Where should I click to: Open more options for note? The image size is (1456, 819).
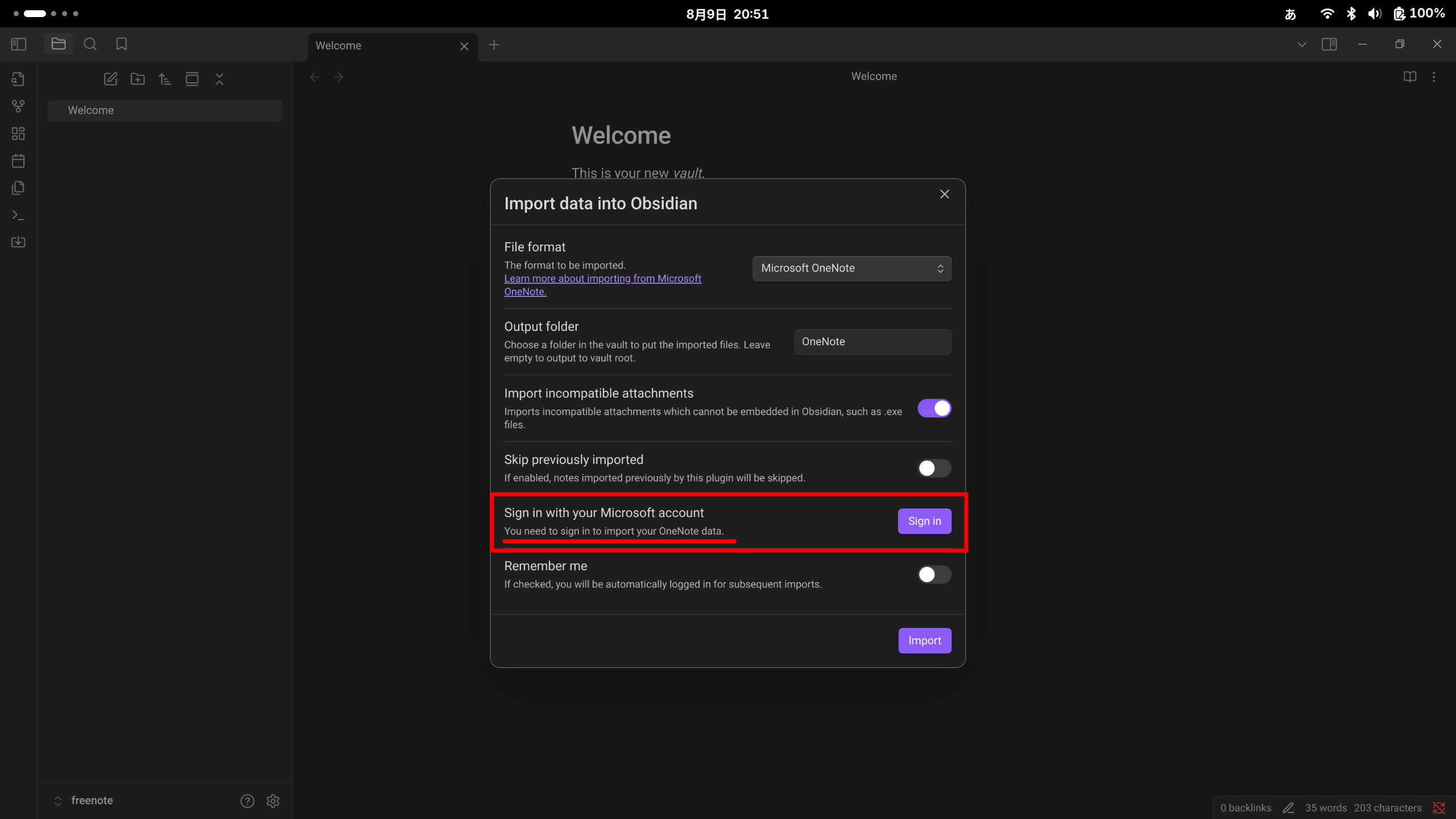point(1434,77)
